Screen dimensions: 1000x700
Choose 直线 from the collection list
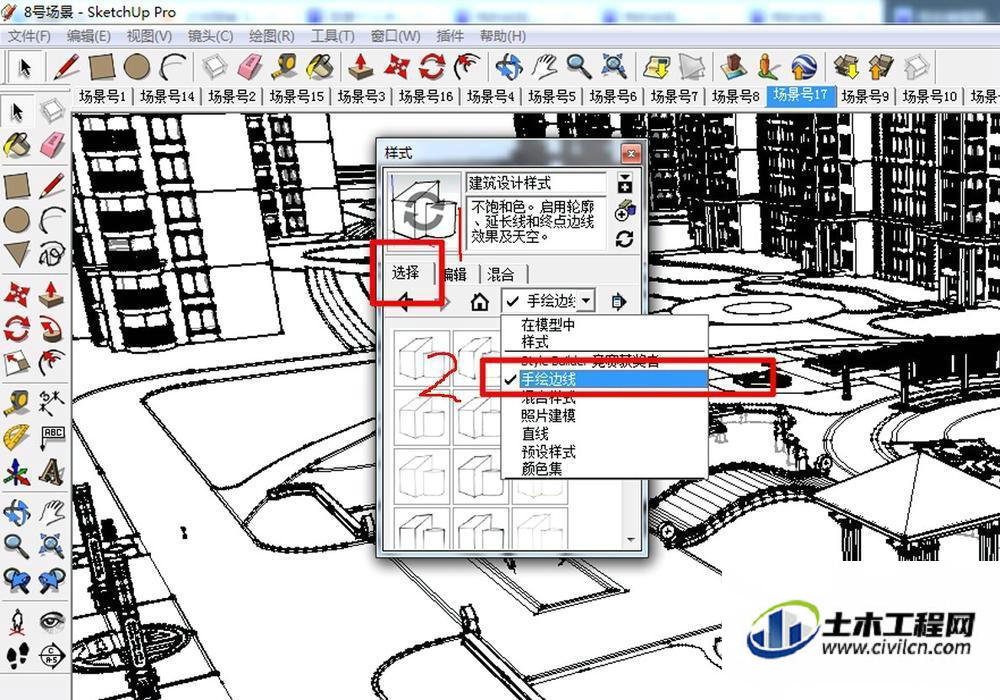tap(534, 434)
